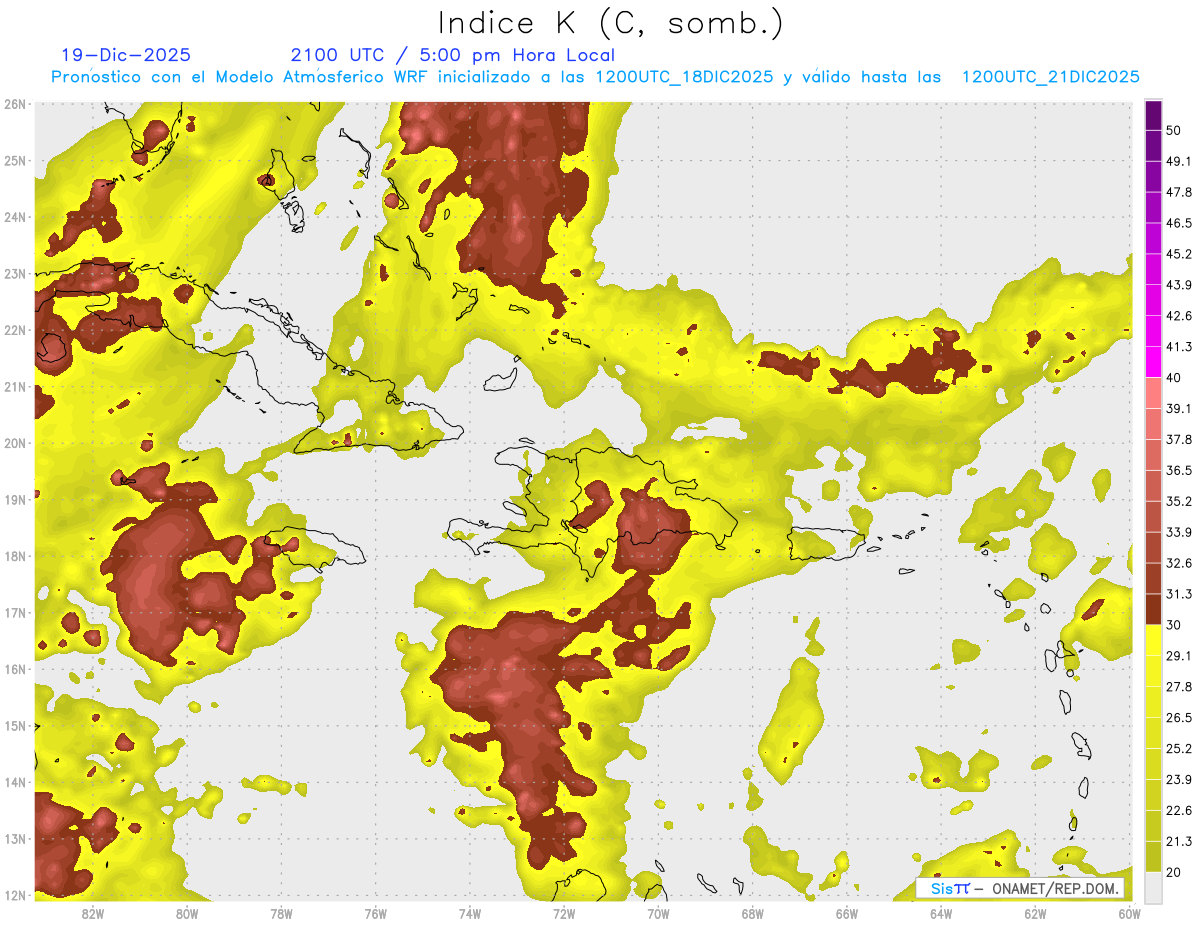Image resolution: width=1200 pixels, height=927 pixels.
Task: Click the "68W" longitude label
Action: (x=752, y=914)
